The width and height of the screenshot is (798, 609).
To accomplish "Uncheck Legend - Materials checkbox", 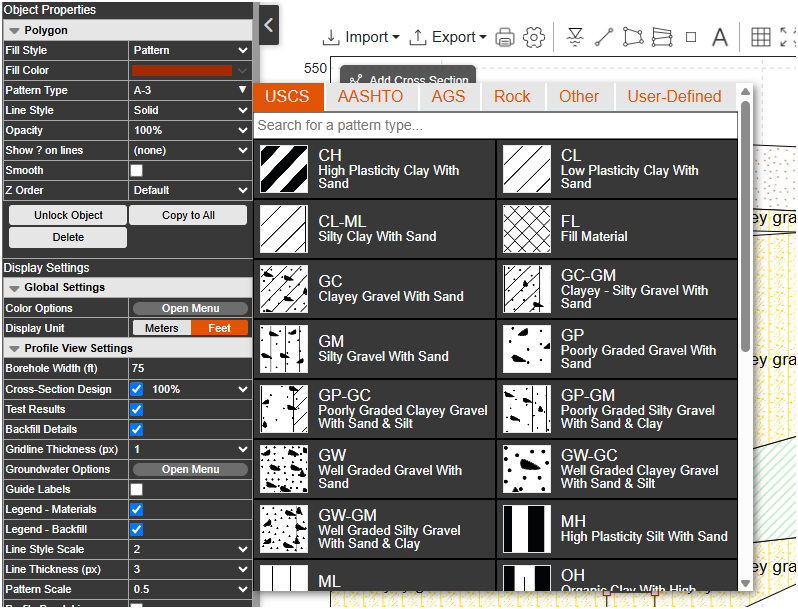I will (136, 509).
